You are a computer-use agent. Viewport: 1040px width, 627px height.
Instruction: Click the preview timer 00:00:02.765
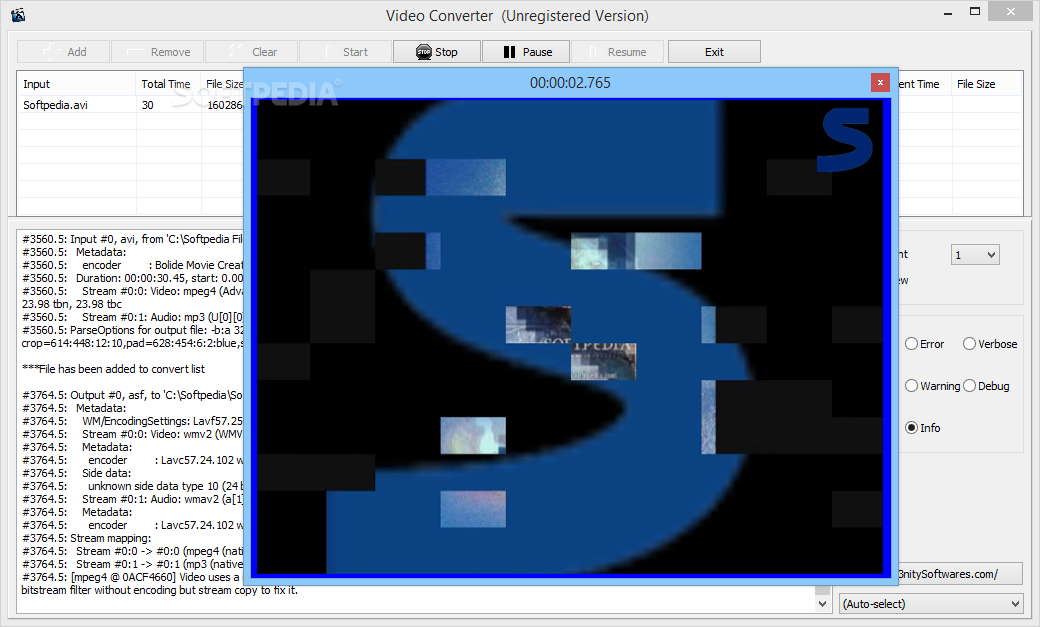(570, 83)
